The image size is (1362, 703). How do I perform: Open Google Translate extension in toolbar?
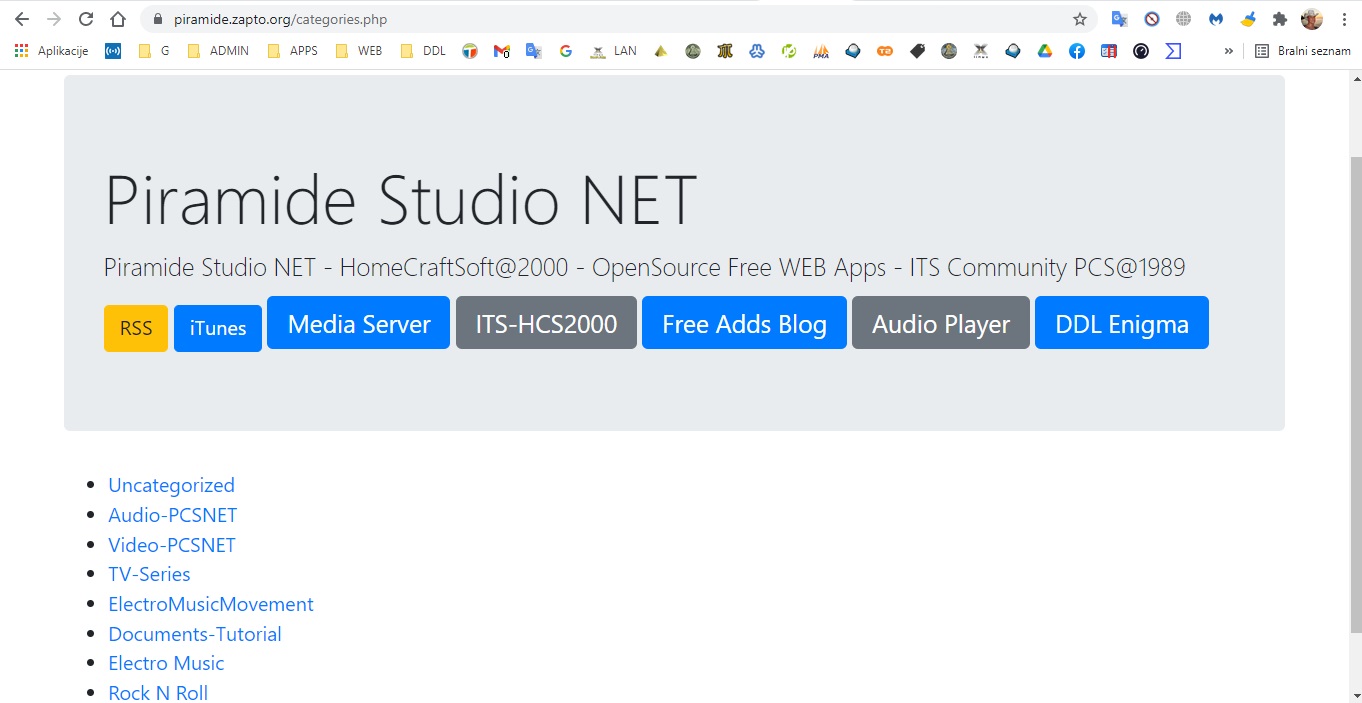[1120, 19]
